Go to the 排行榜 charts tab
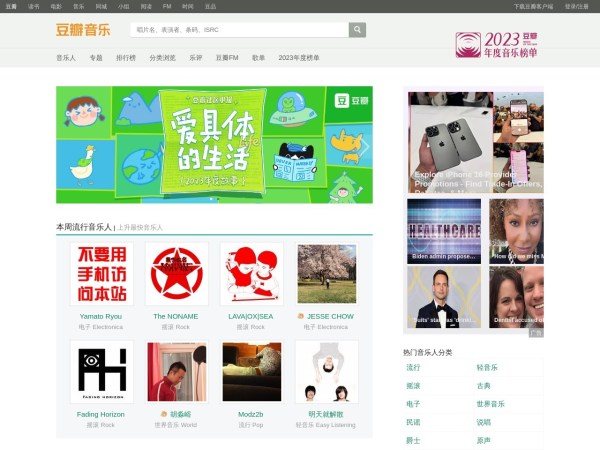 pyautogui.click(x=126, y=58)
